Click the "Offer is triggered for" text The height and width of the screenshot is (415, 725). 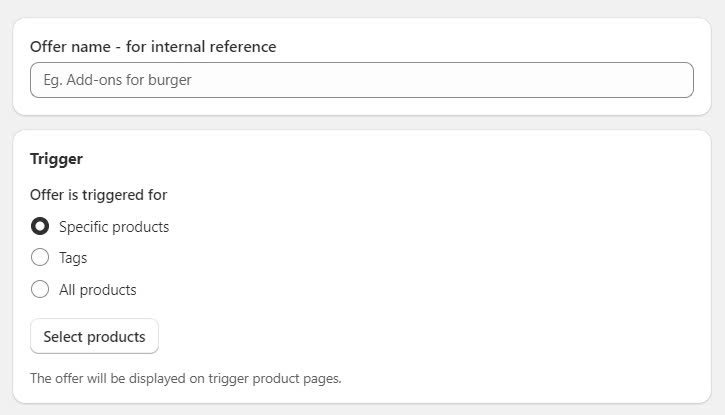tap(98, 195)
